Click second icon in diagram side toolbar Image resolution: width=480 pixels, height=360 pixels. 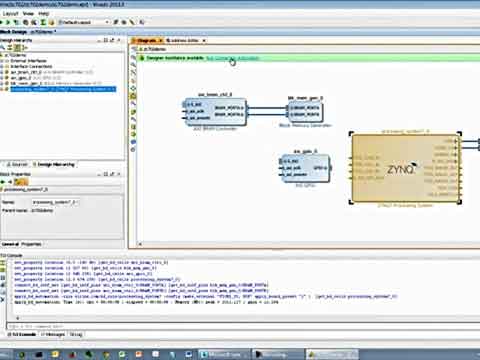tap(133, 57)
